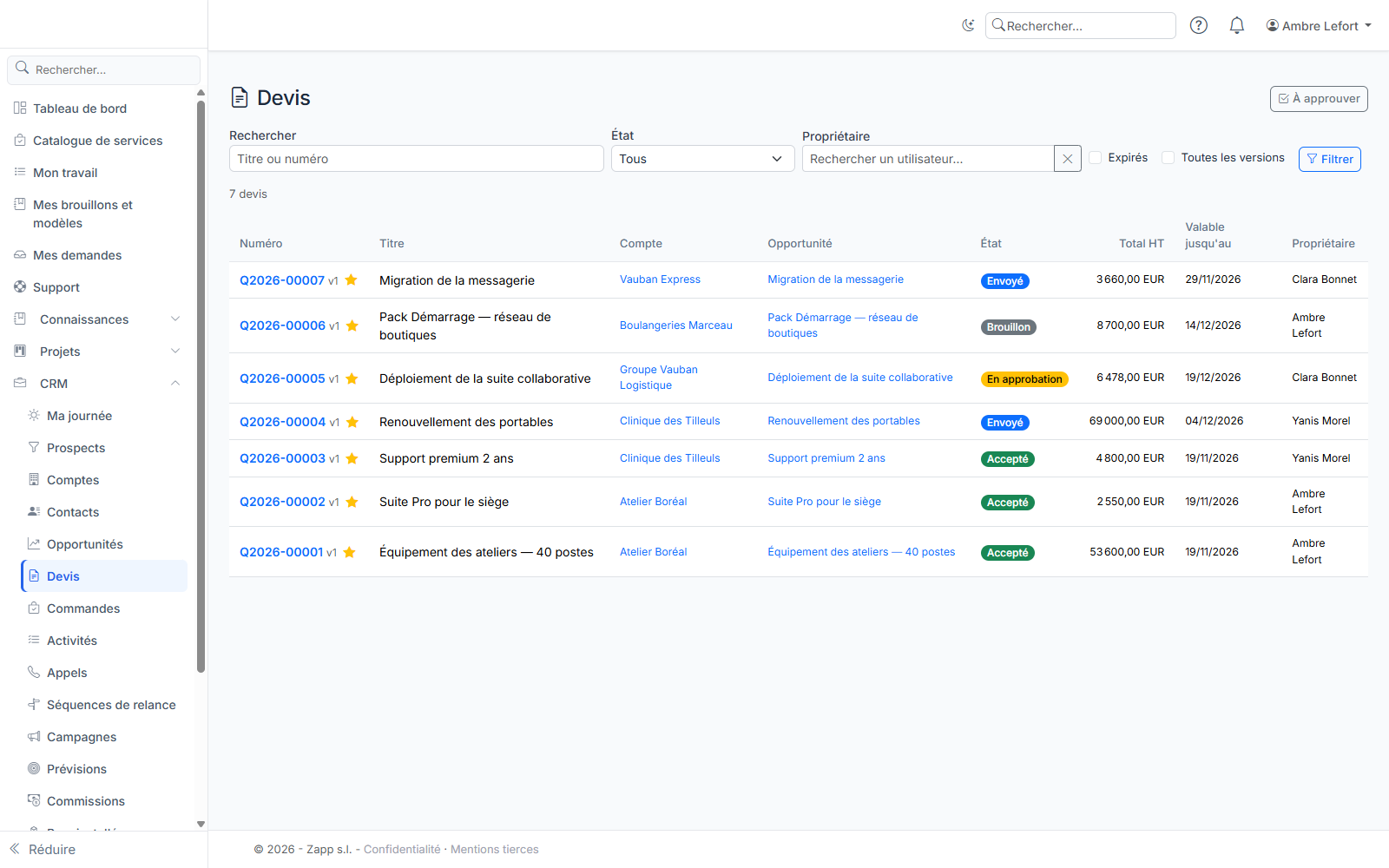This screenshot has height=868, width=1389.
Task: Open opportunity Support premium 2 ans
Action: click(x=826, y=458)
